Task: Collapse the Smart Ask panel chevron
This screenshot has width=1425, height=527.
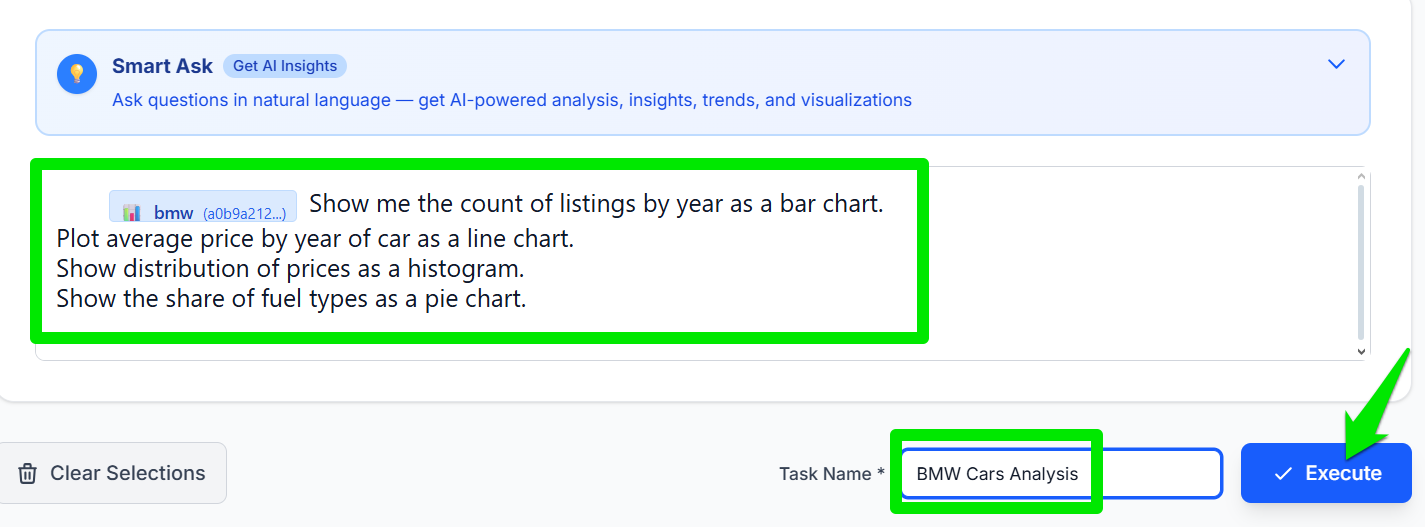Action: coord(1336,64)
